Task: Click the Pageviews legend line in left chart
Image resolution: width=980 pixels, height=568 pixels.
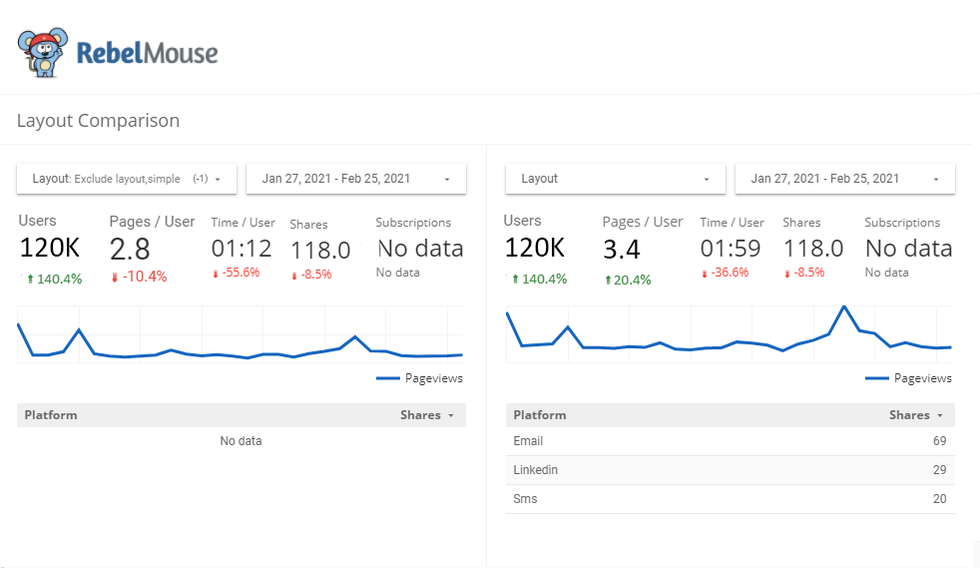Action: pos(388,378)
